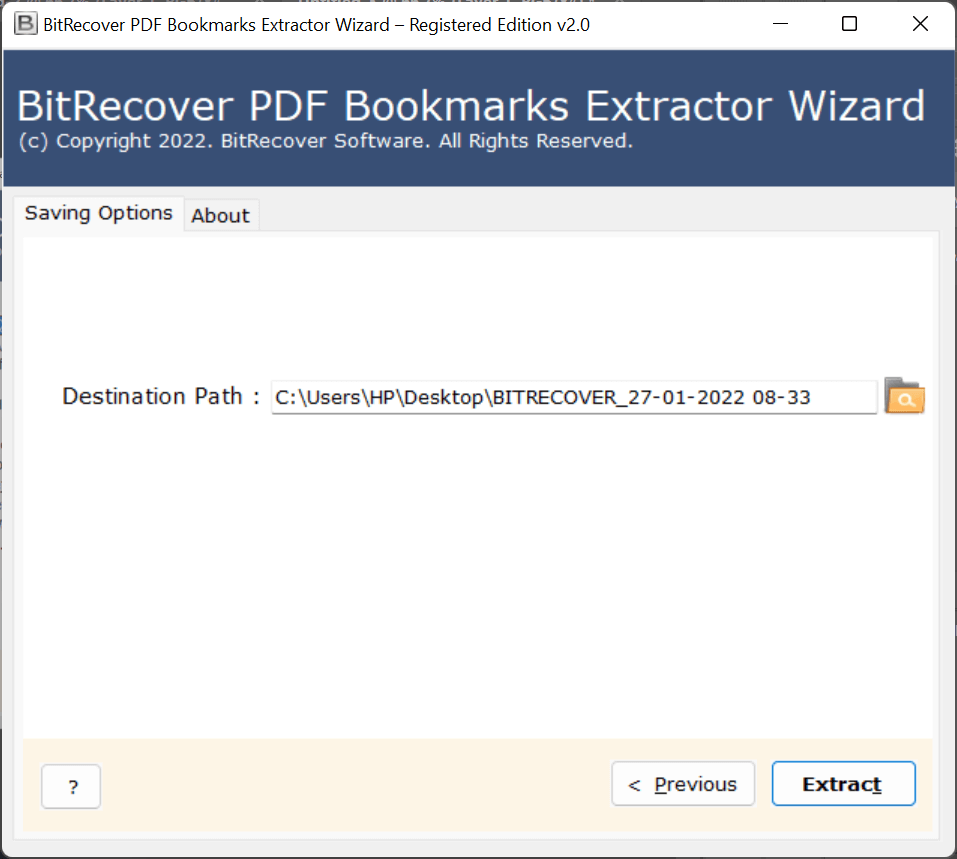Minimize the PDF Bookmarks Extractor window
The height and width of the screenshot is (859, 957).
point(778,25)
